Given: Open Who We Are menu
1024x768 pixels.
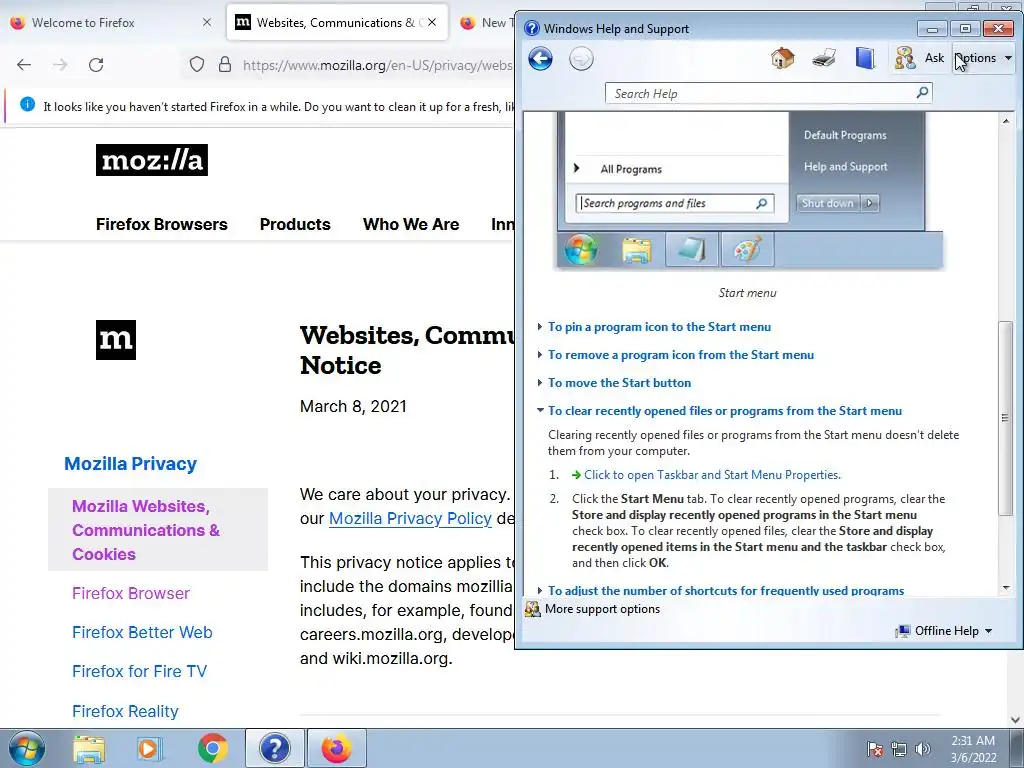Looking at the screenshot, I should (x=411, y=224).
